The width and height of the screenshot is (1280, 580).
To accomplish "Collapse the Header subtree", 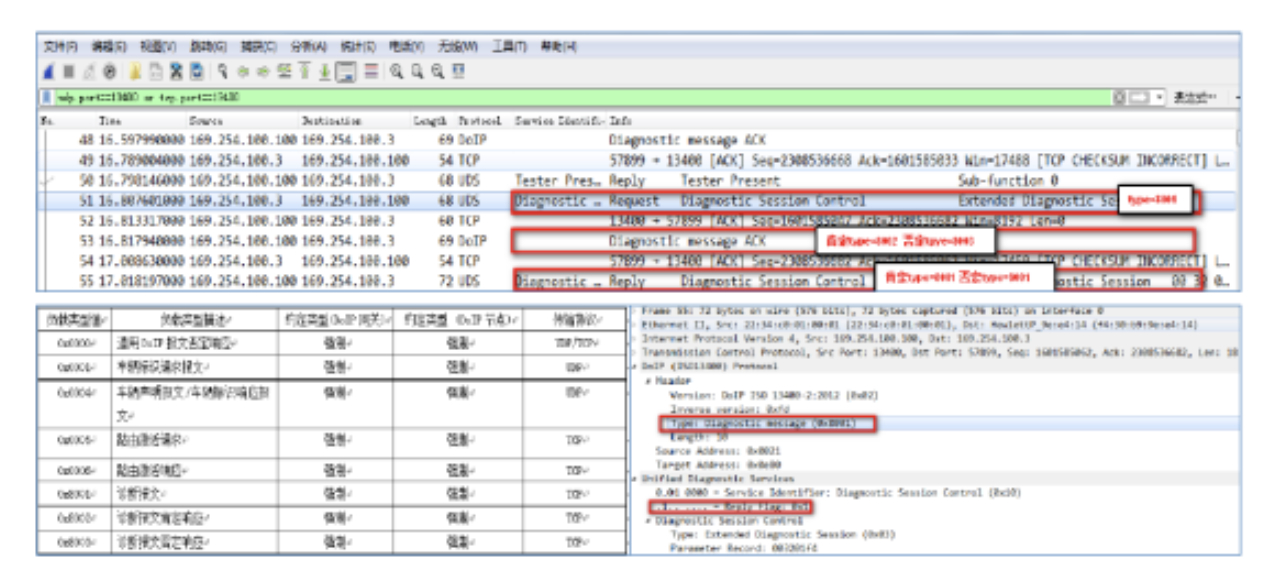I will (x=648, y=382).
